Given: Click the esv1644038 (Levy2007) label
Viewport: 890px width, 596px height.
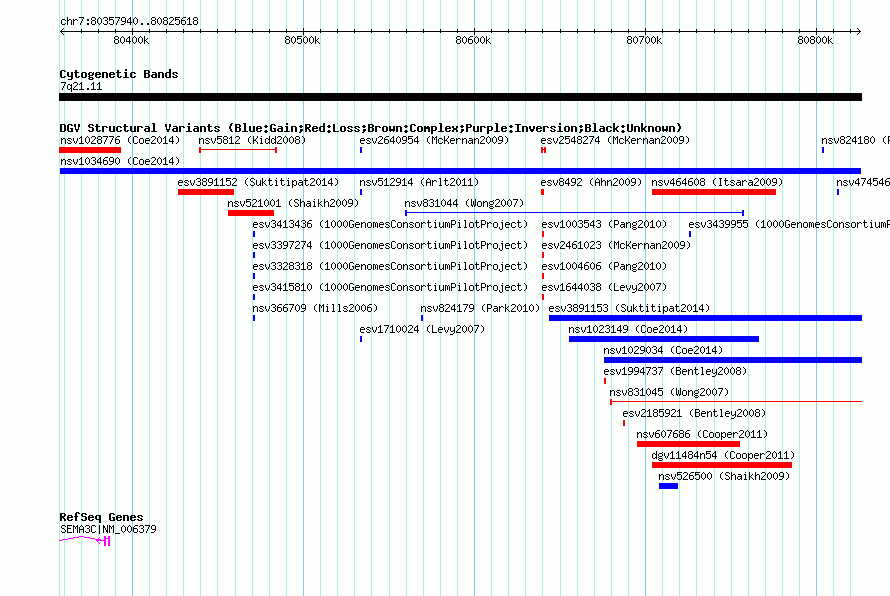Looking at the screenshot, I should pos(604,287).
